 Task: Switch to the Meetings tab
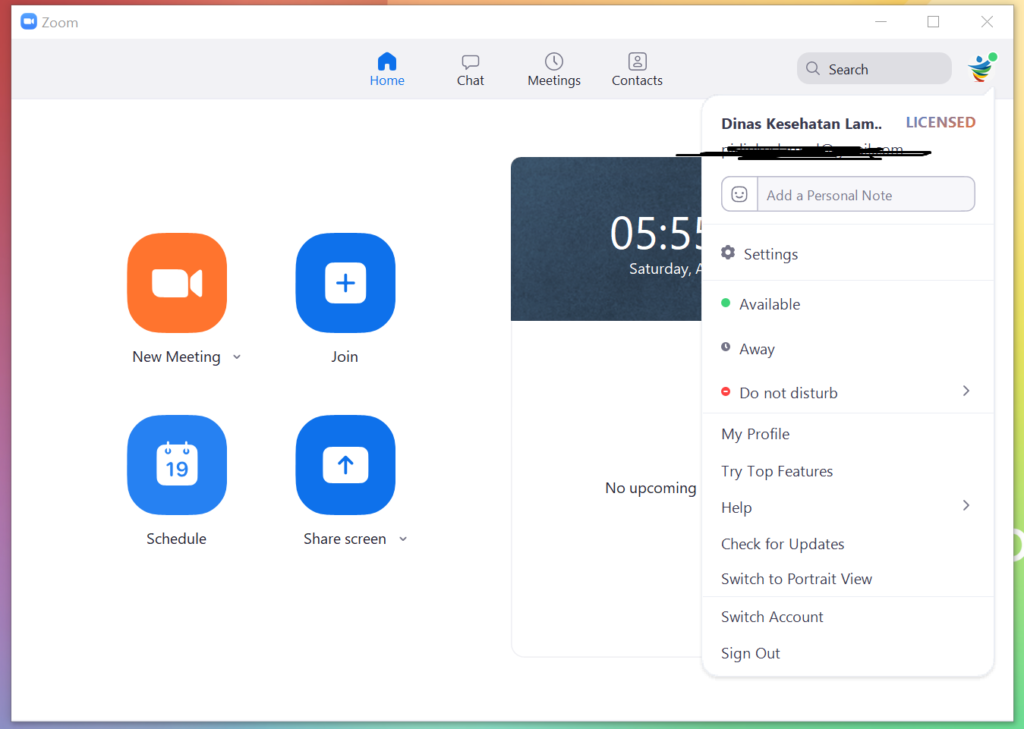click(554, 70)
